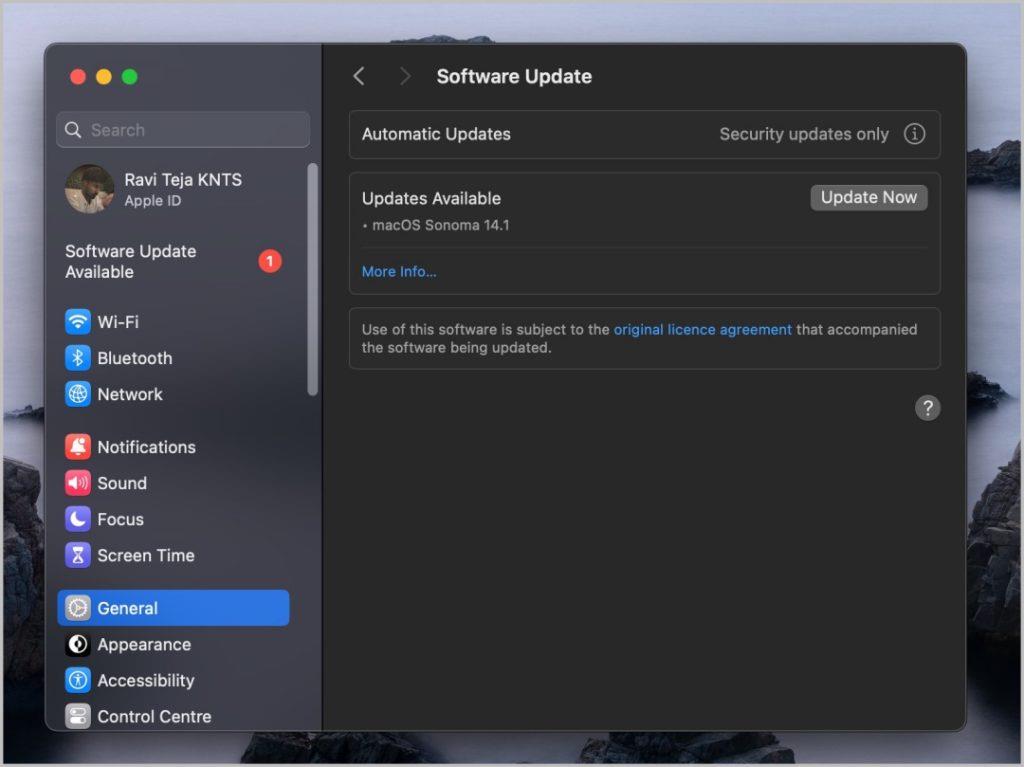Select Appearance label
This screenshot has width=1024, height=767.
pos(144,644)
